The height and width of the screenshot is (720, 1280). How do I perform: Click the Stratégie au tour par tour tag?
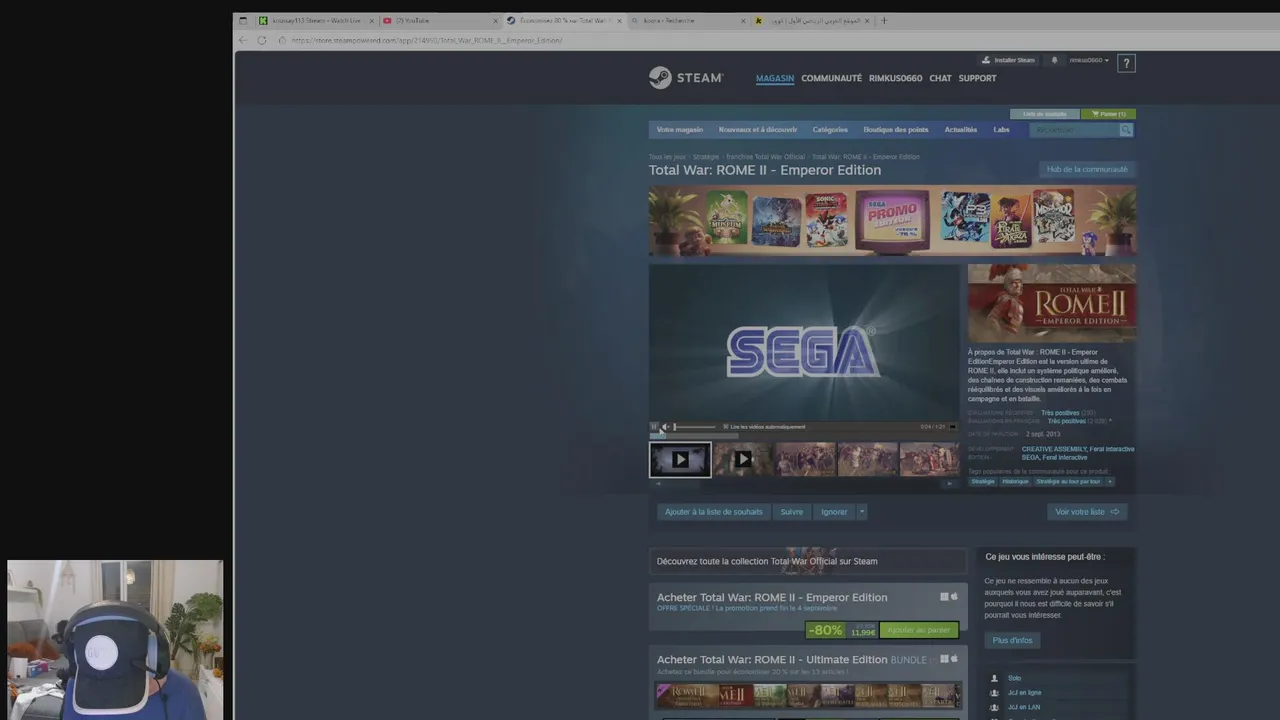(x=1068, y=482)
